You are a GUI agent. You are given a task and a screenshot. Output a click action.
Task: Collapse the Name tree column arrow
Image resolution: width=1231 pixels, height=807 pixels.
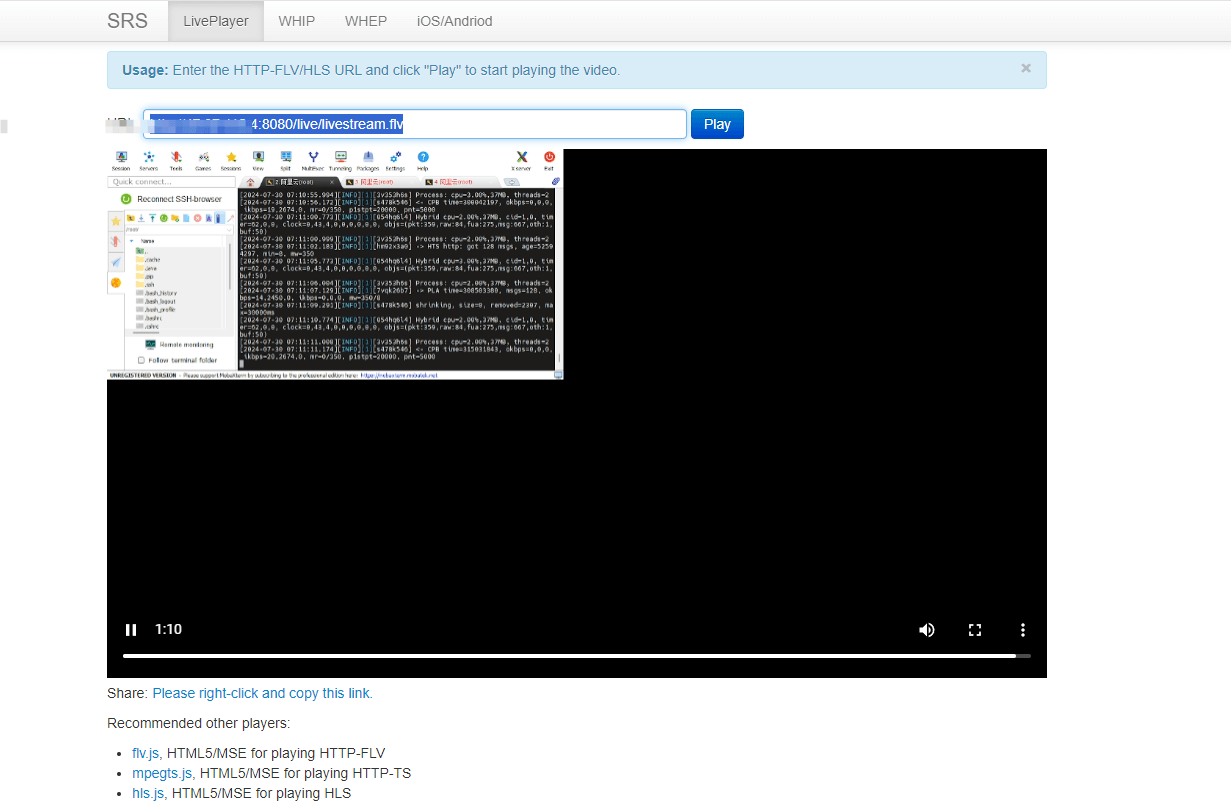[131, 241]
